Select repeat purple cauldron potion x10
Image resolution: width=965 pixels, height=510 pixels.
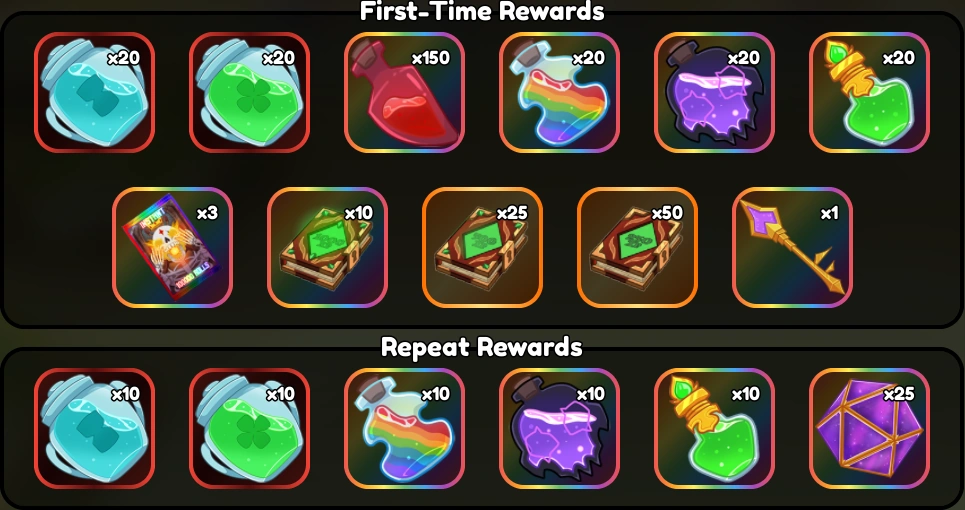coord(559,428)
